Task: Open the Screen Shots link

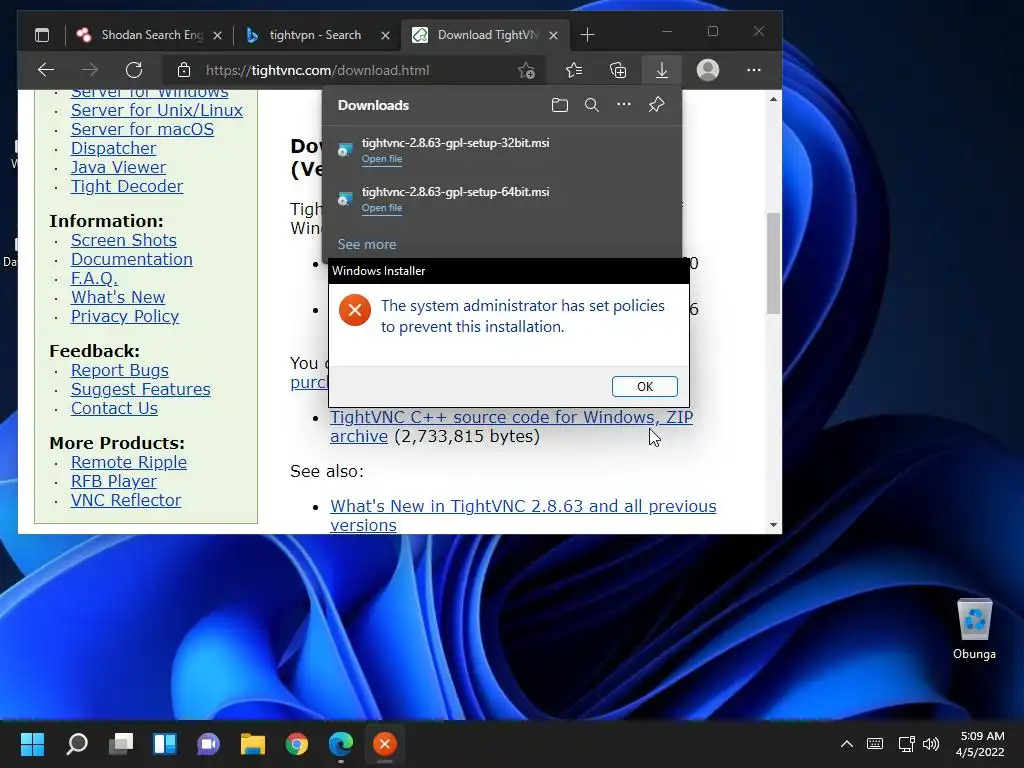Action: pyautogui.click(x=123, y=240)
